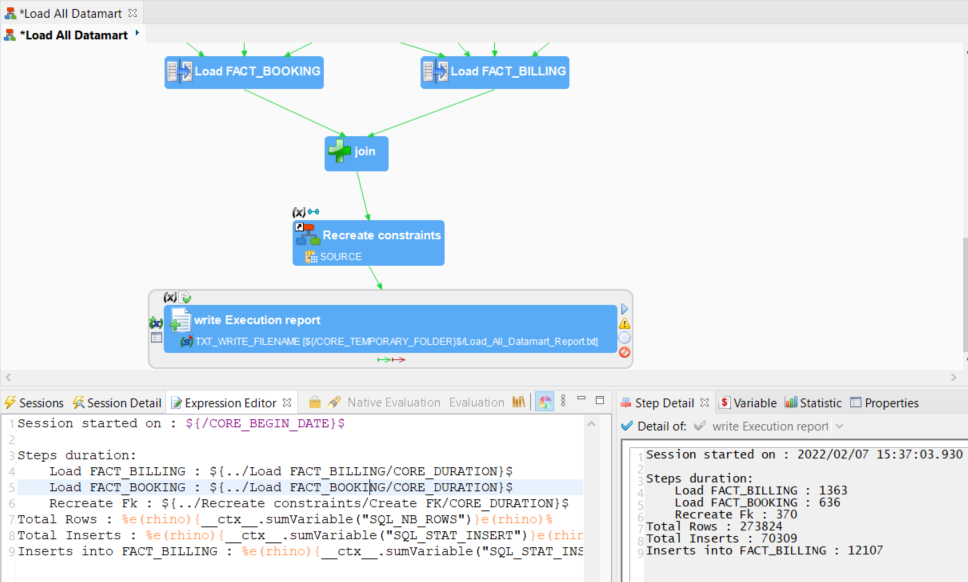The width and height of the screenshot is (968, 582).
Task: Switch to the Variable tab
Action: [748, 403]
